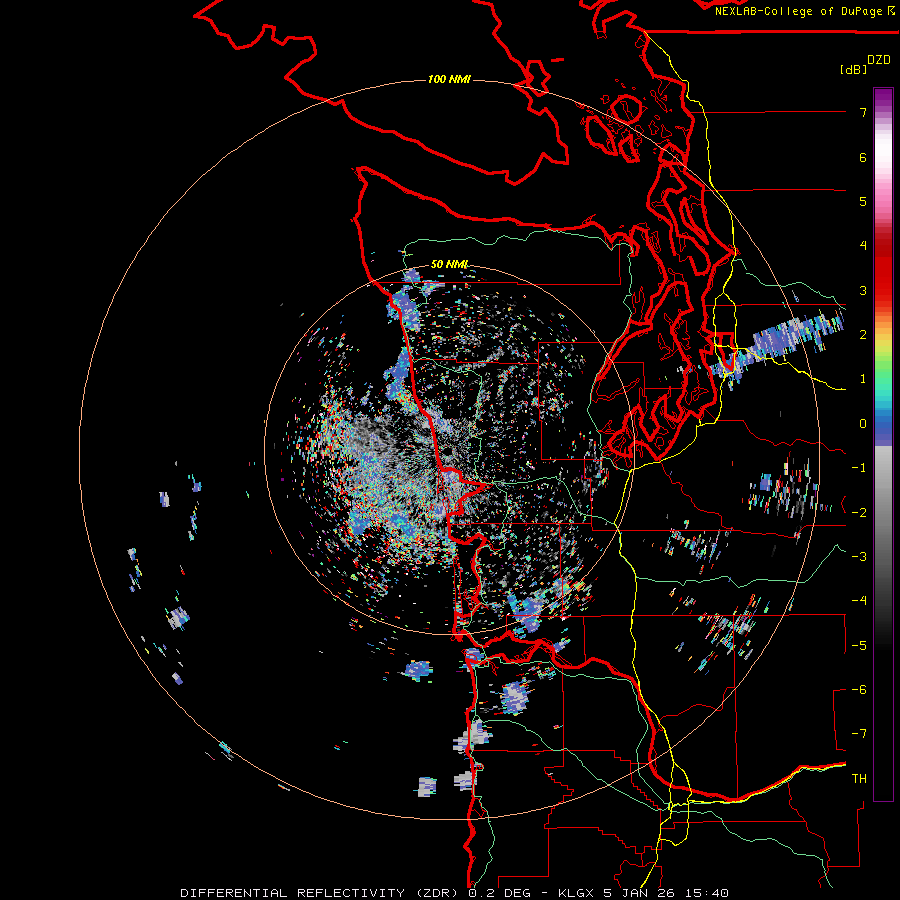Click the 50 NMI range ring label
900x900 pixels.
449,264
